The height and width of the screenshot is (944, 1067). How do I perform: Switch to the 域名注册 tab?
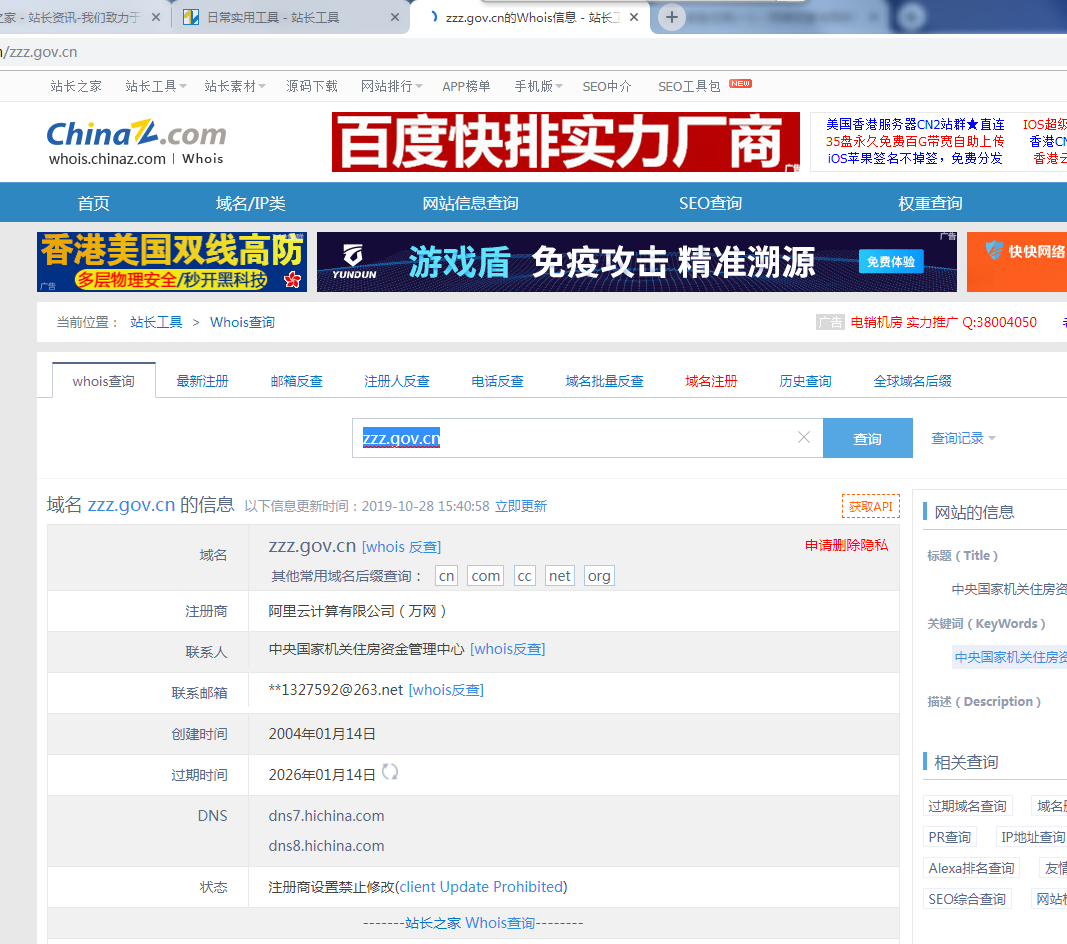711,381
